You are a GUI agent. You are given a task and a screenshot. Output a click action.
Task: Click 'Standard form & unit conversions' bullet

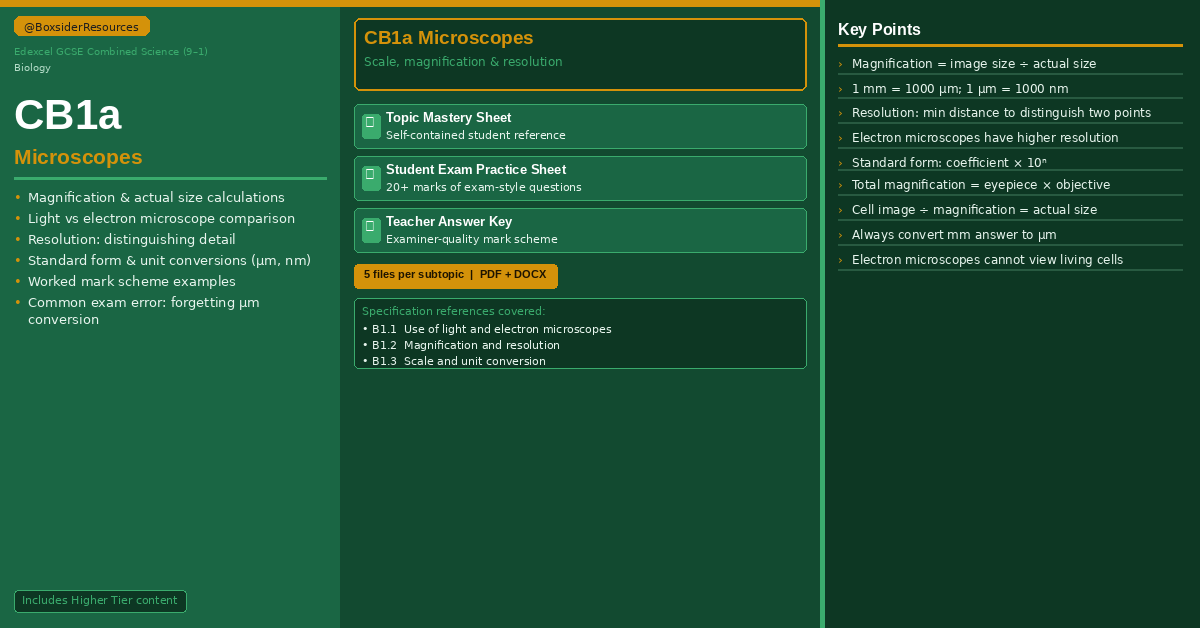pos(169,261)
